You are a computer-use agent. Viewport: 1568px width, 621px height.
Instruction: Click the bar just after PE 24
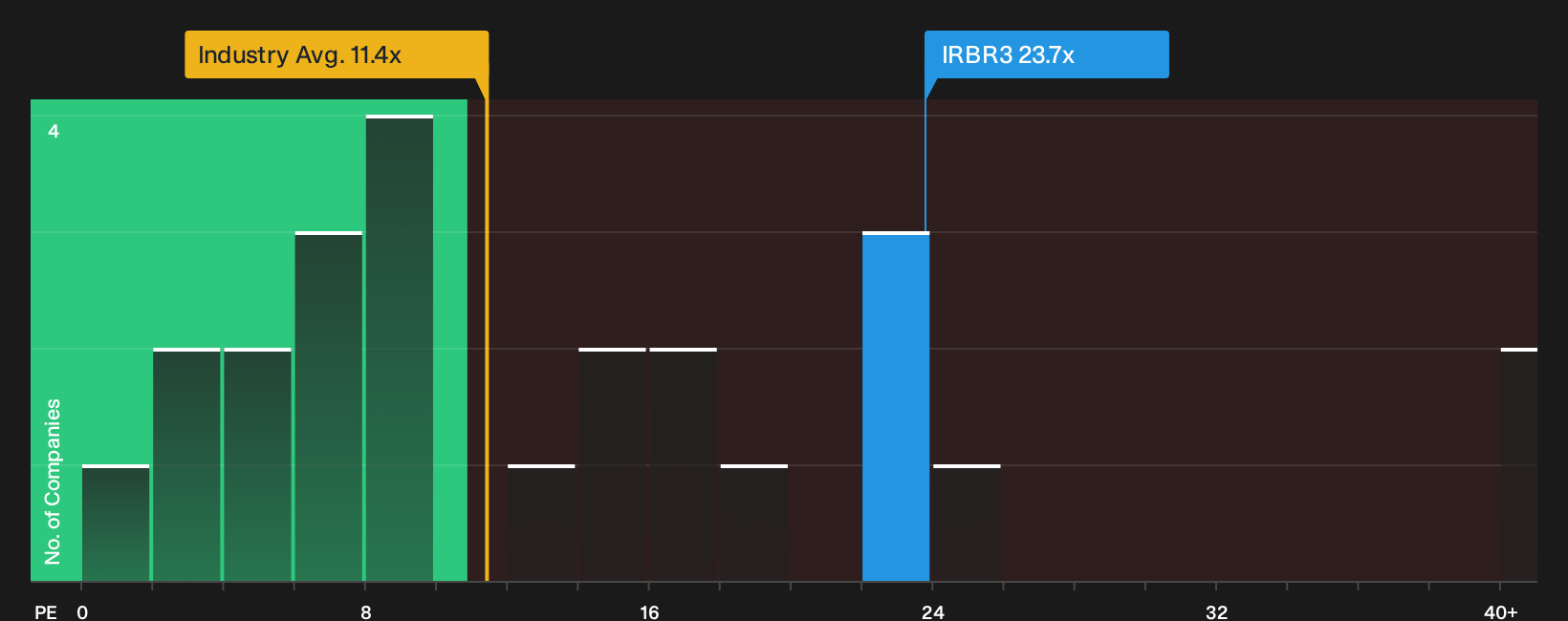point(967,523)
